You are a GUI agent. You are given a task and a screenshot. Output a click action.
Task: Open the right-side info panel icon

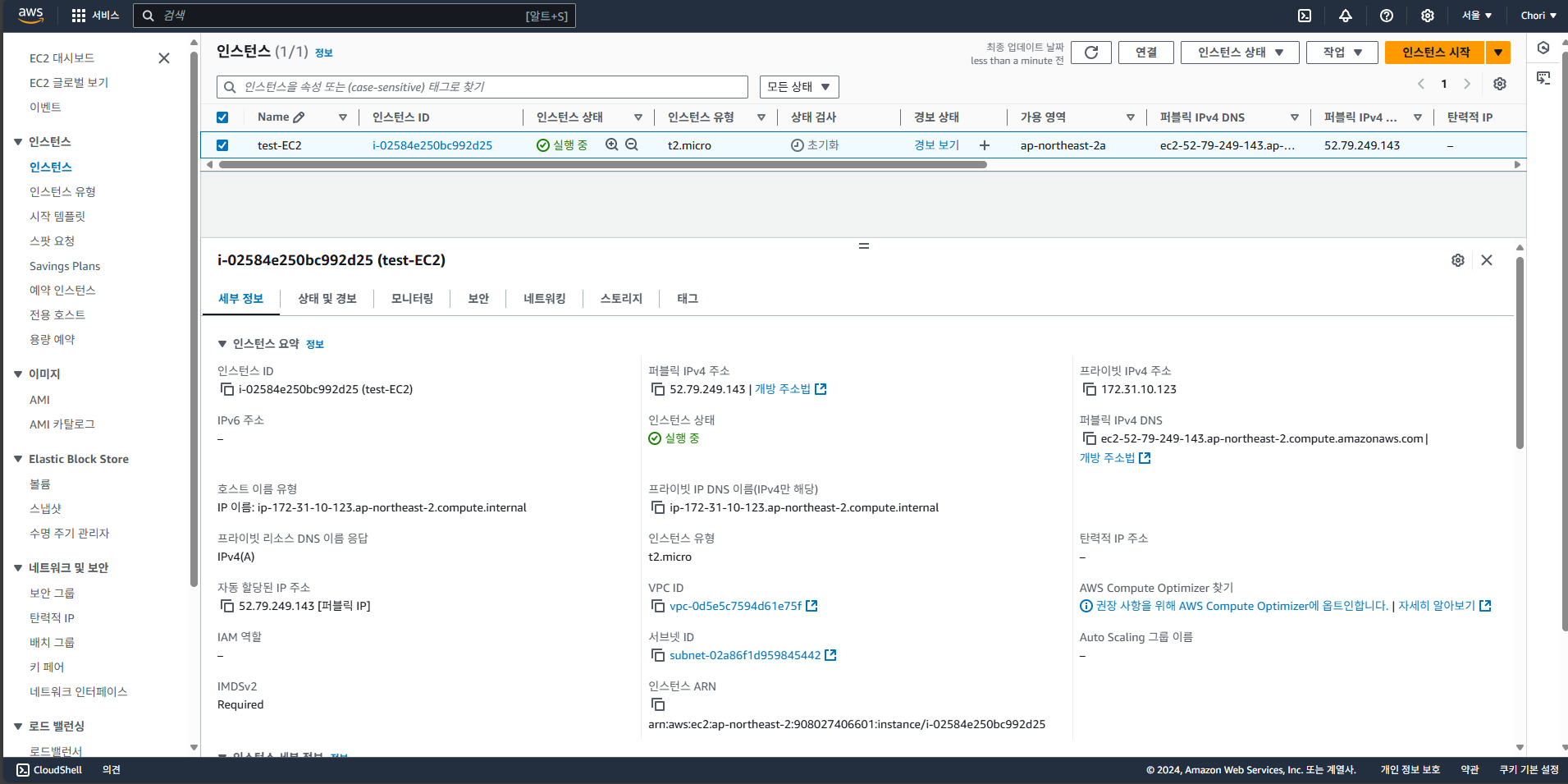1543,48
